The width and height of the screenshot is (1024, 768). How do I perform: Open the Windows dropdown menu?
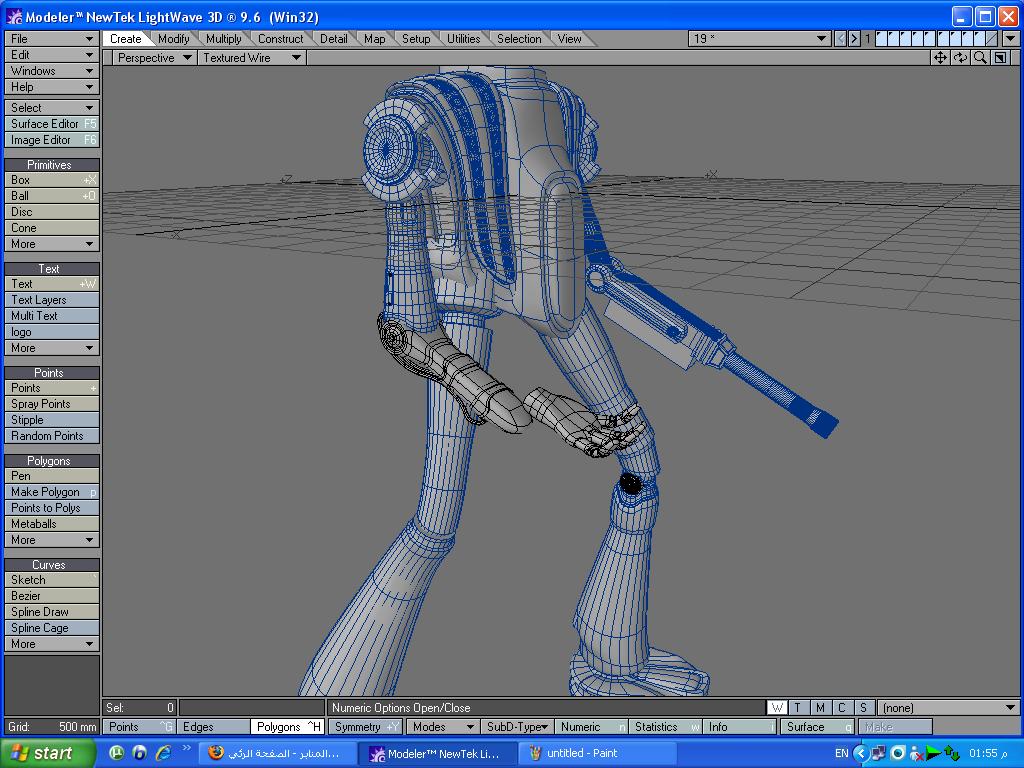(52, 71)
